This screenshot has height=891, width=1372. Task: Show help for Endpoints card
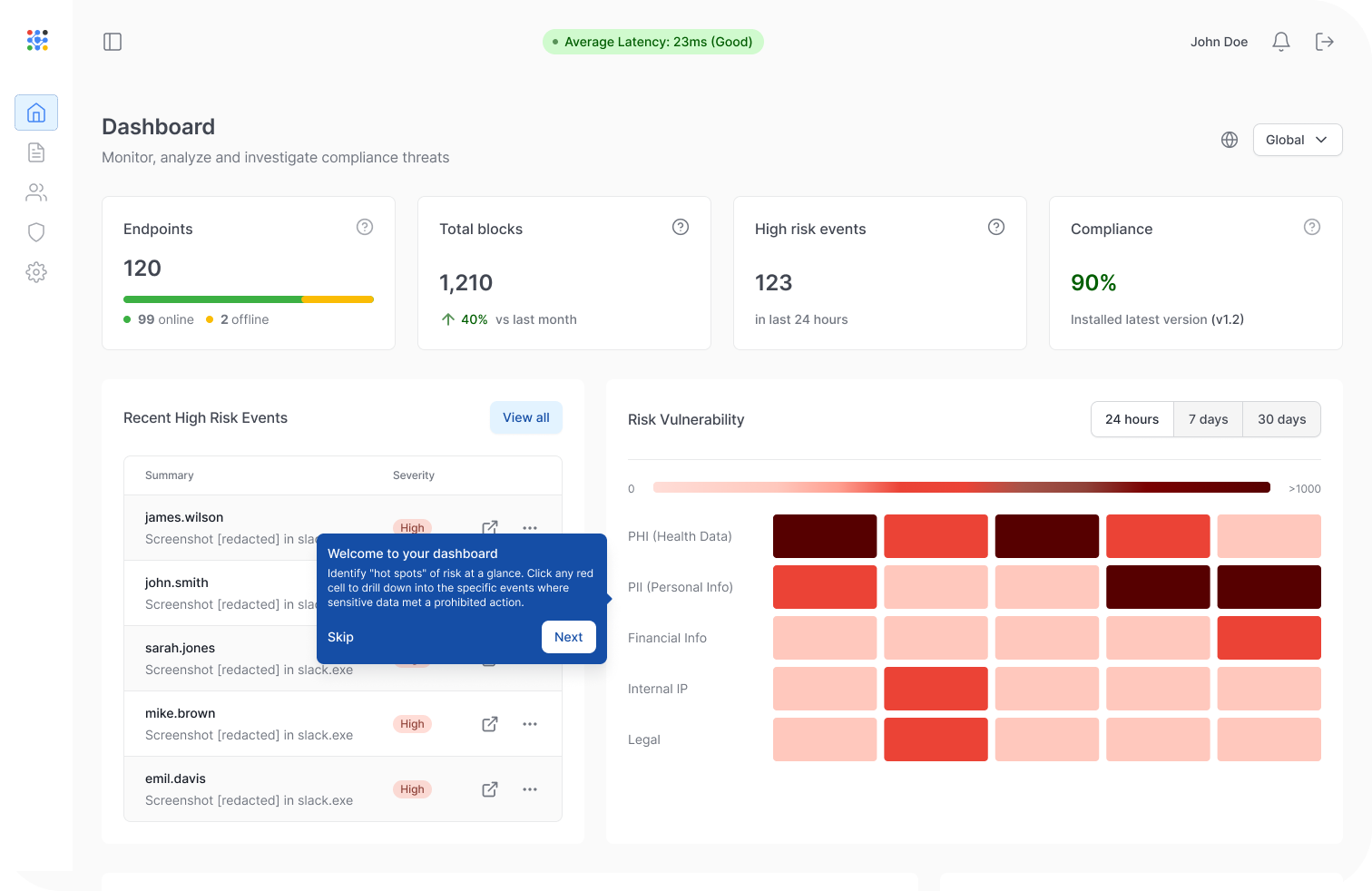365,227
